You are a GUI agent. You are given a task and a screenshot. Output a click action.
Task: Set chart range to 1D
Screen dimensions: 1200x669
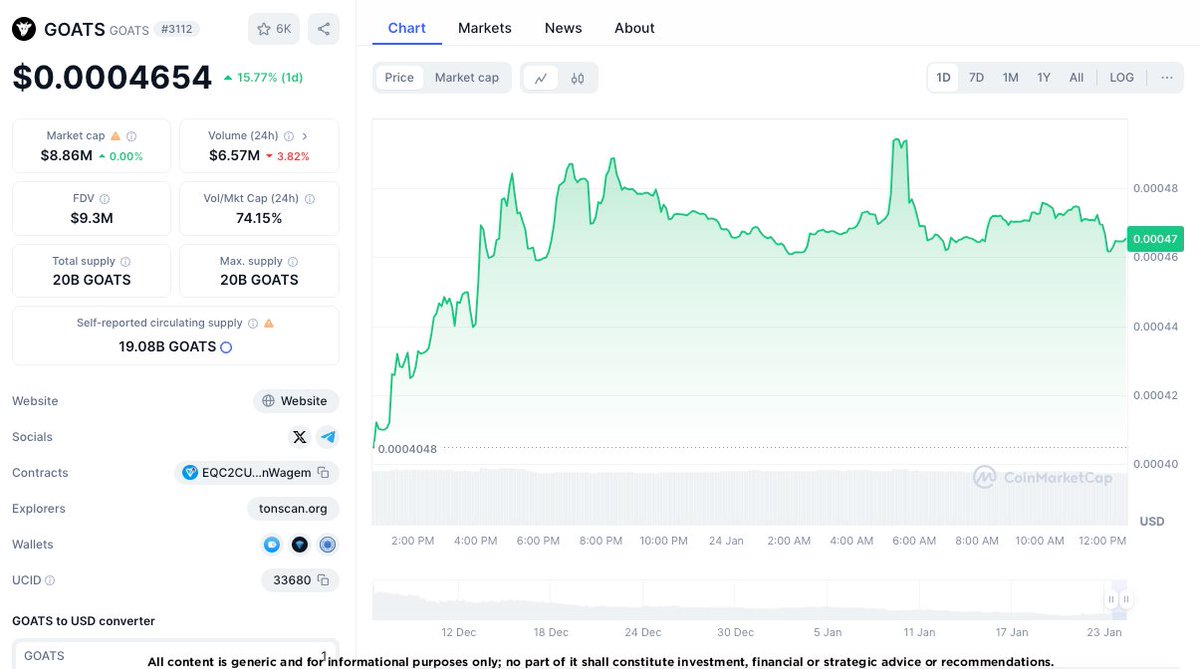(943, 78)
